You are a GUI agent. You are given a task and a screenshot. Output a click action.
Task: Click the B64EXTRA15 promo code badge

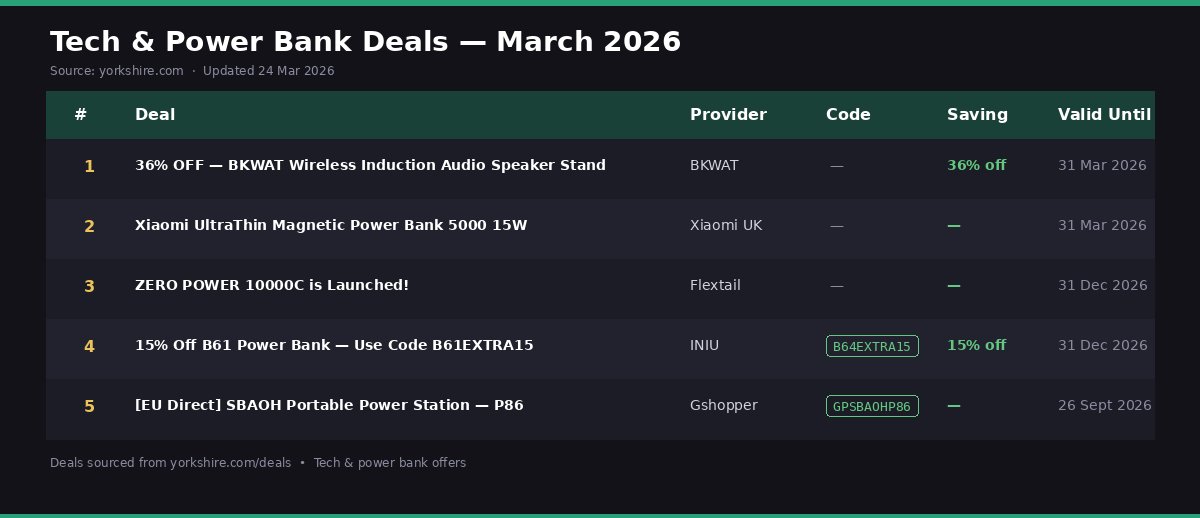tap(872, 346)
